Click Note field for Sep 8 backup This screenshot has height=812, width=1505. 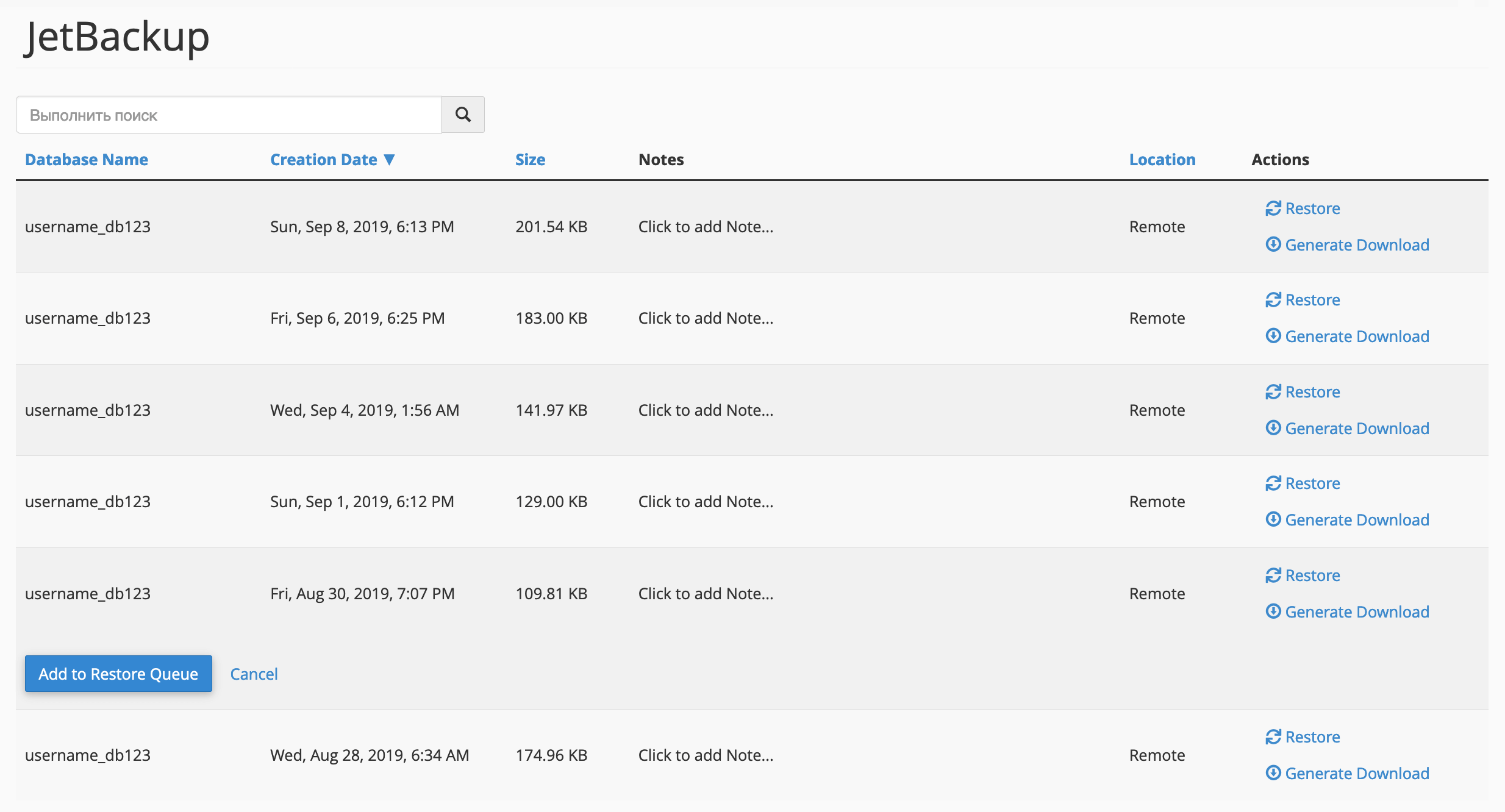click(707, 225)
